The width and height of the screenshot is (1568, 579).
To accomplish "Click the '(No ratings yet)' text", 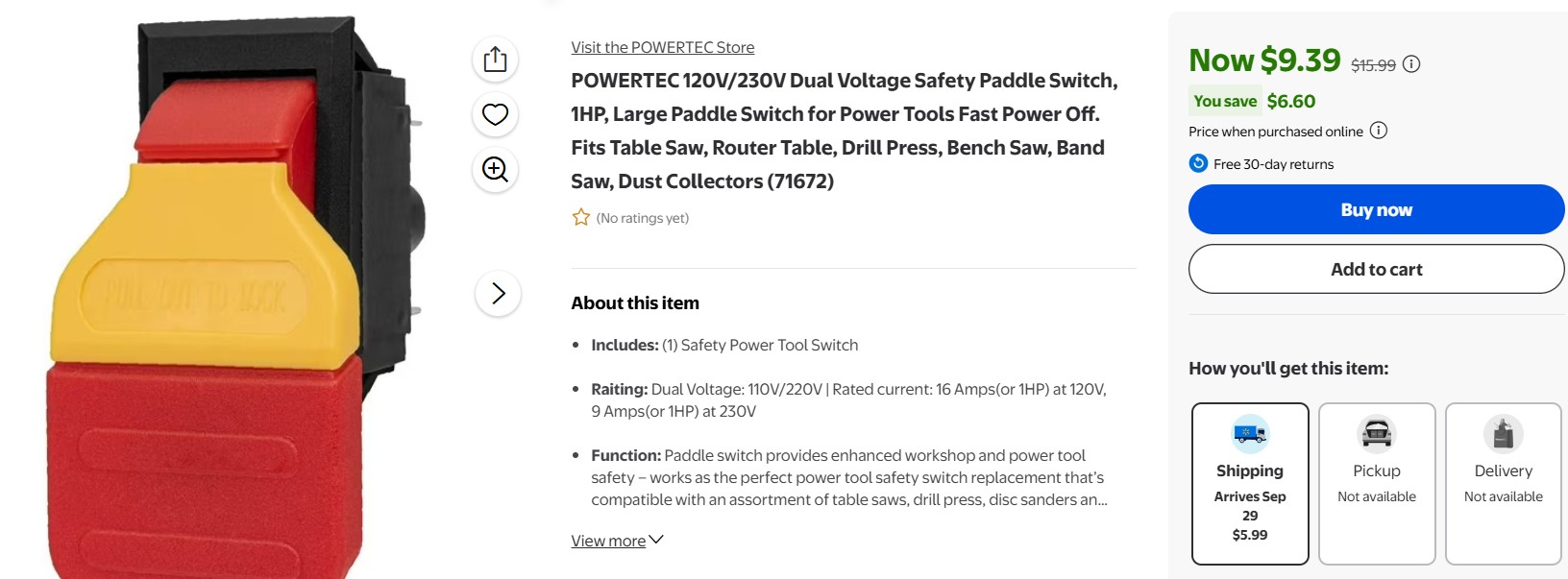I will click(x=642, y=218).
